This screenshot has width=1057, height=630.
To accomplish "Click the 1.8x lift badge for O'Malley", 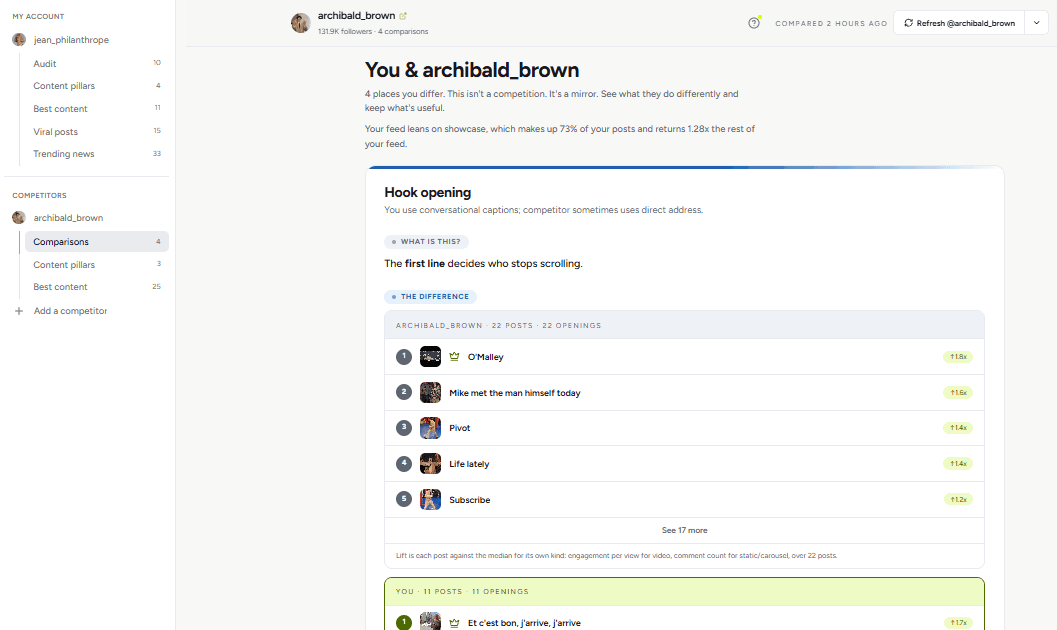I will coord(958,356).
